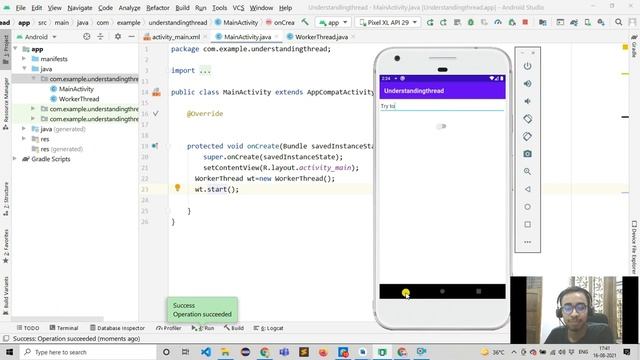Click the emulator power button

[527, 66]
